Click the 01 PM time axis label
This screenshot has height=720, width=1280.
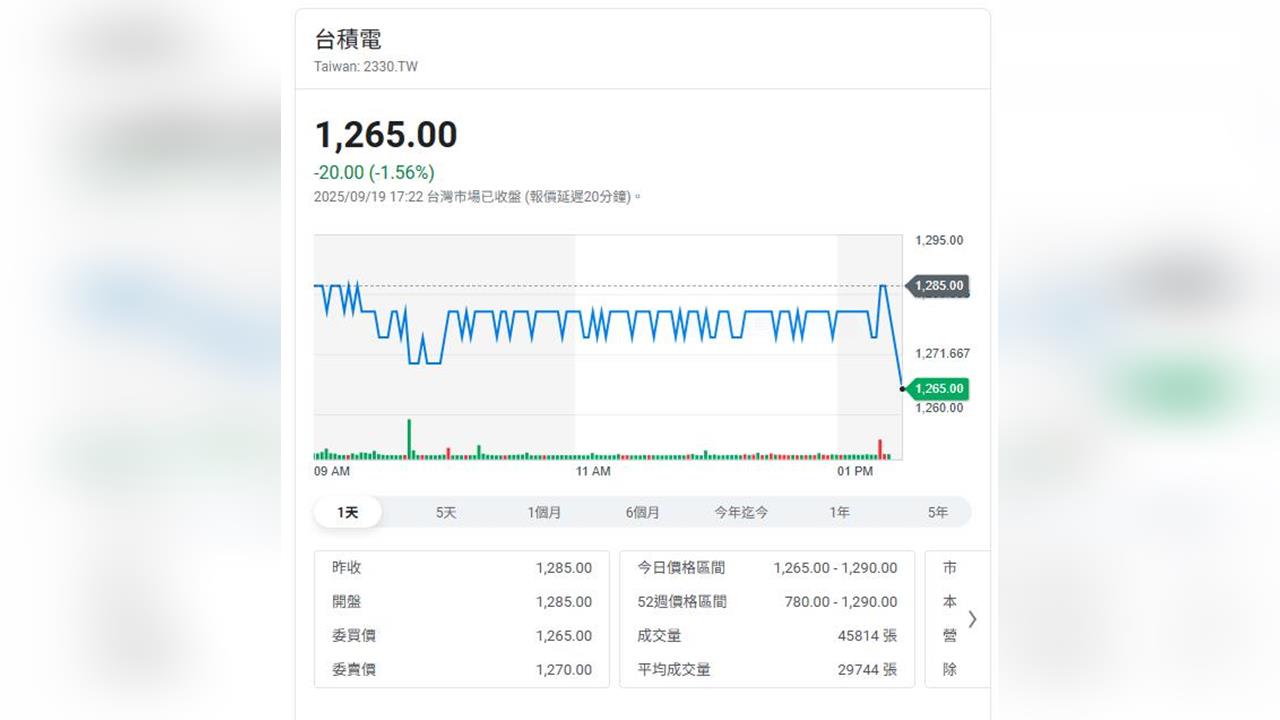pos(855,471)
